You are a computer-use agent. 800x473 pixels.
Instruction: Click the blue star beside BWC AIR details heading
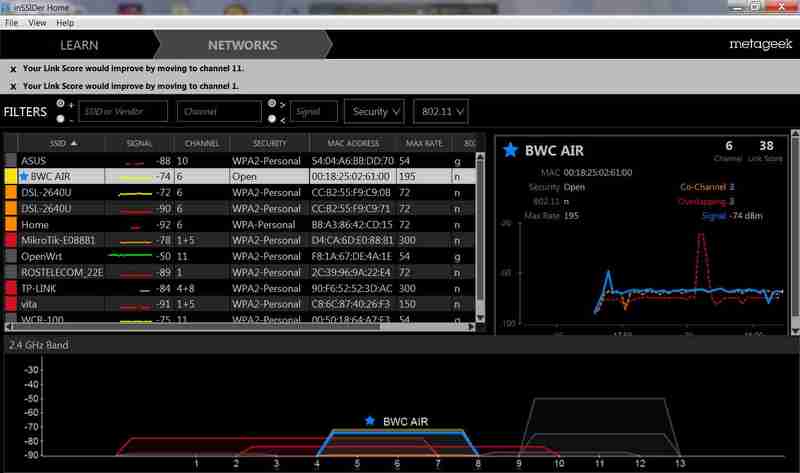point(510,150)
